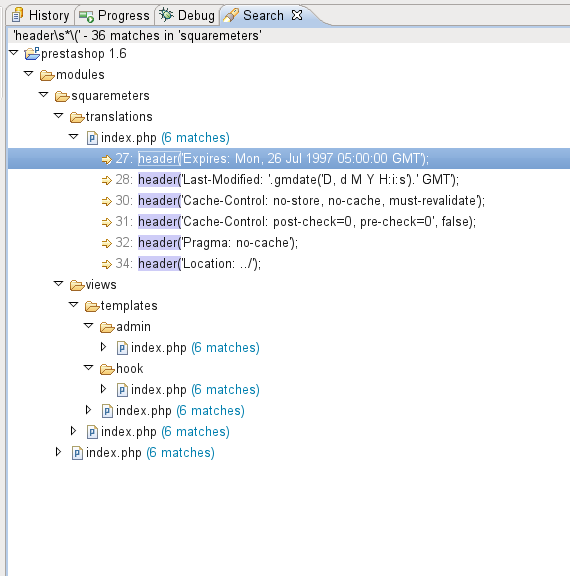Switch to the History tab

40,15
